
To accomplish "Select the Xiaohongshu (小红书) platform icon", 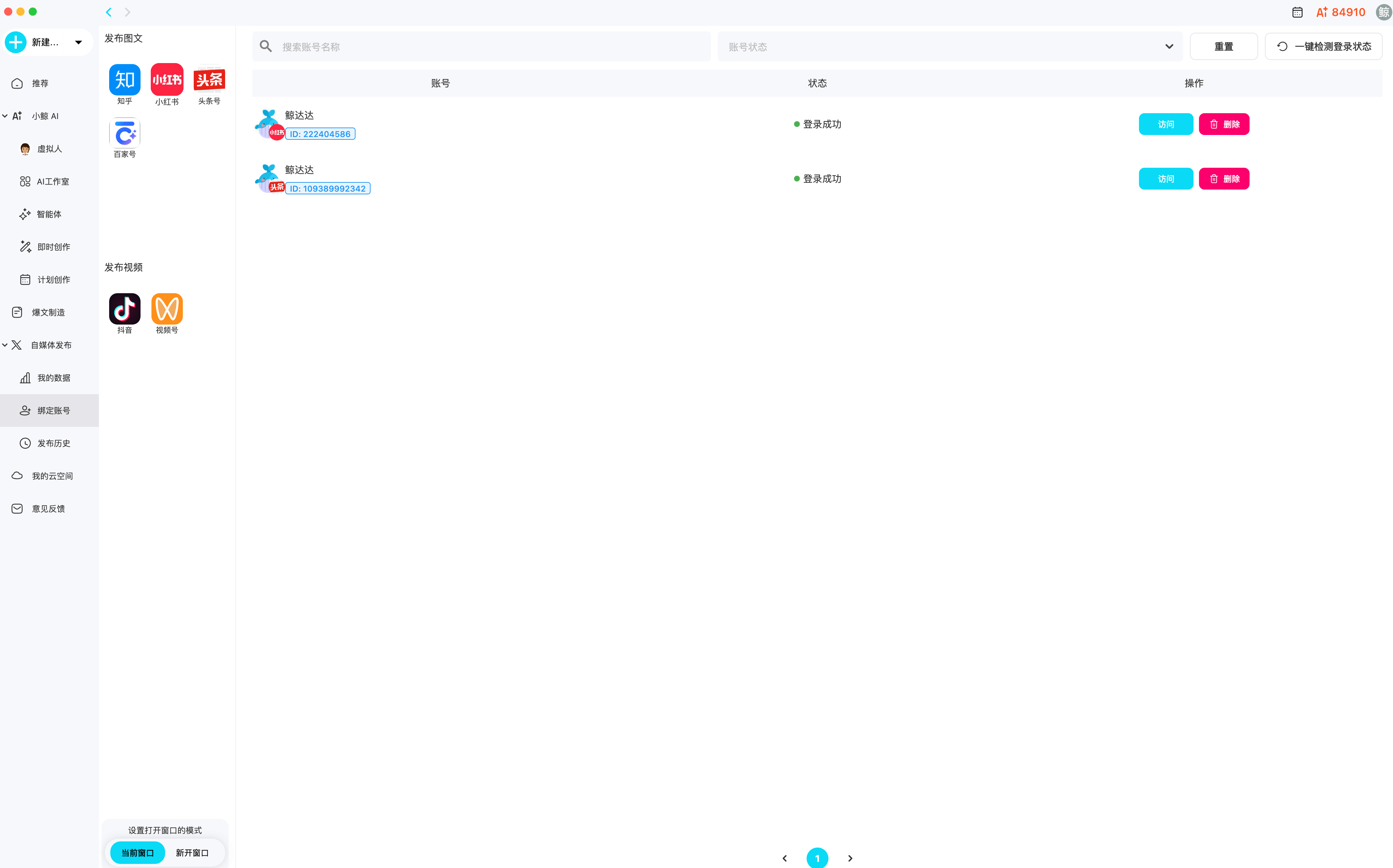I will pyautogui.click(x=166, y=80).
